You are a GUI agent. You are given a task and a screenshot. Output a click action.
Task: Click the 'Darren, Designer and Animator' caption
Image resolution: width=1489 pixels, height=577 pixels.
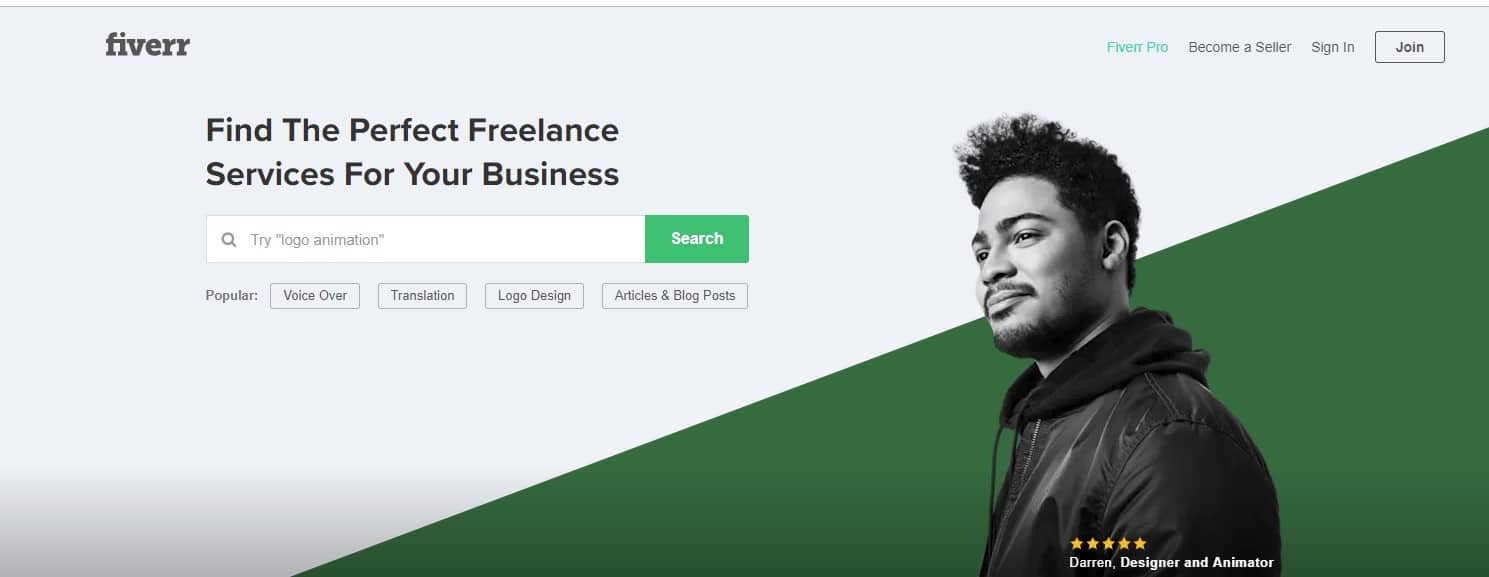point(1171,563)
